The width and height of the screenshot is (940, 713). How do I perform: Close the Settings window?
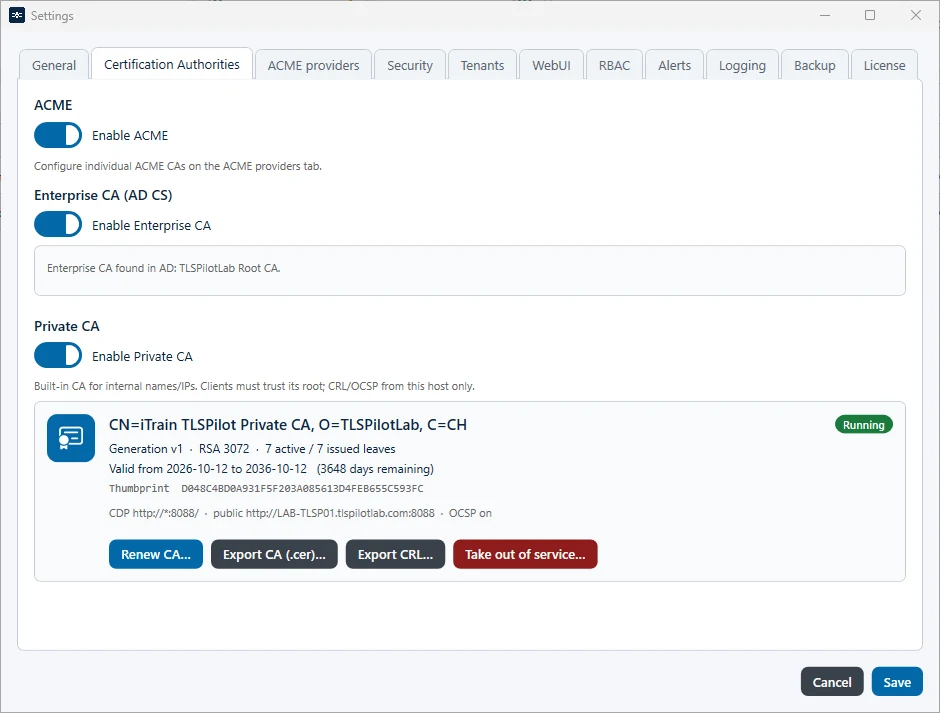tap(915, 16)
